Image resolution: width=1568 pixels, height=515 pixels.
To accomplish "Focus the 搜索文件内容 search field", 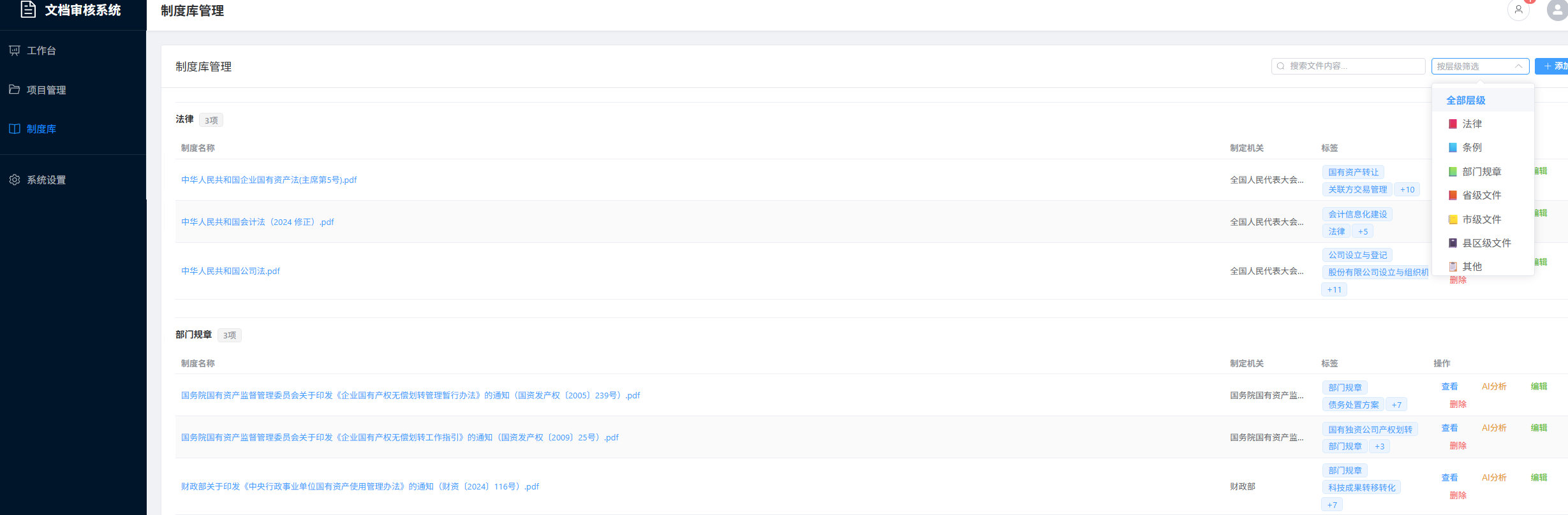I will (x=1352, y=66).
